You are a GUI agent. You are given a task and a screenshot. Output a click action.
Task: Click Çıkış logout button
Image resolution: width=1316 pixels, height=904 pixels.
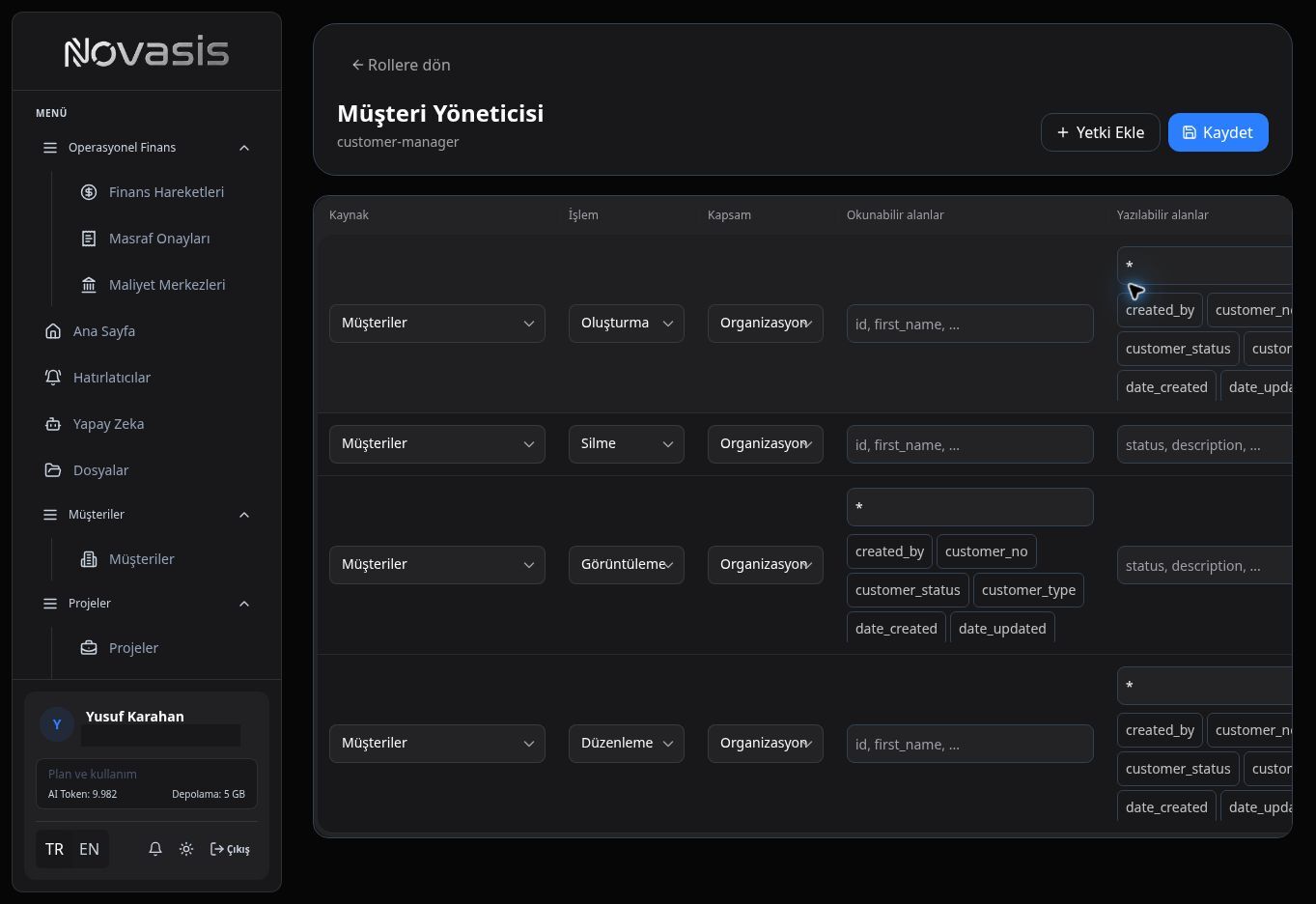tap(230, 849)
